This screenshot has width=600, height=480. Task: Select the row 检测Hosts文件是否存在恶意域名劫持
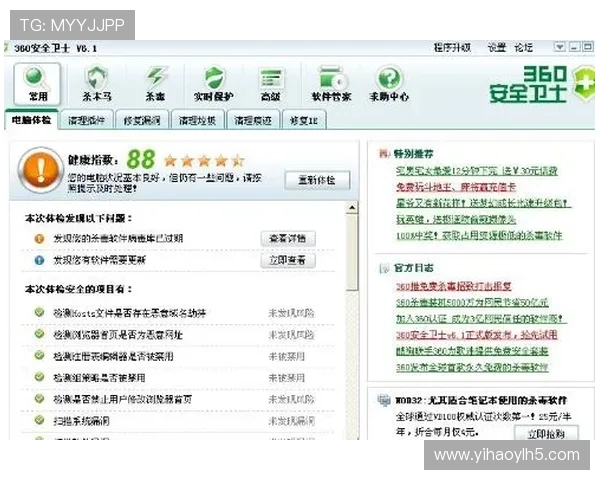pos(178,313)
